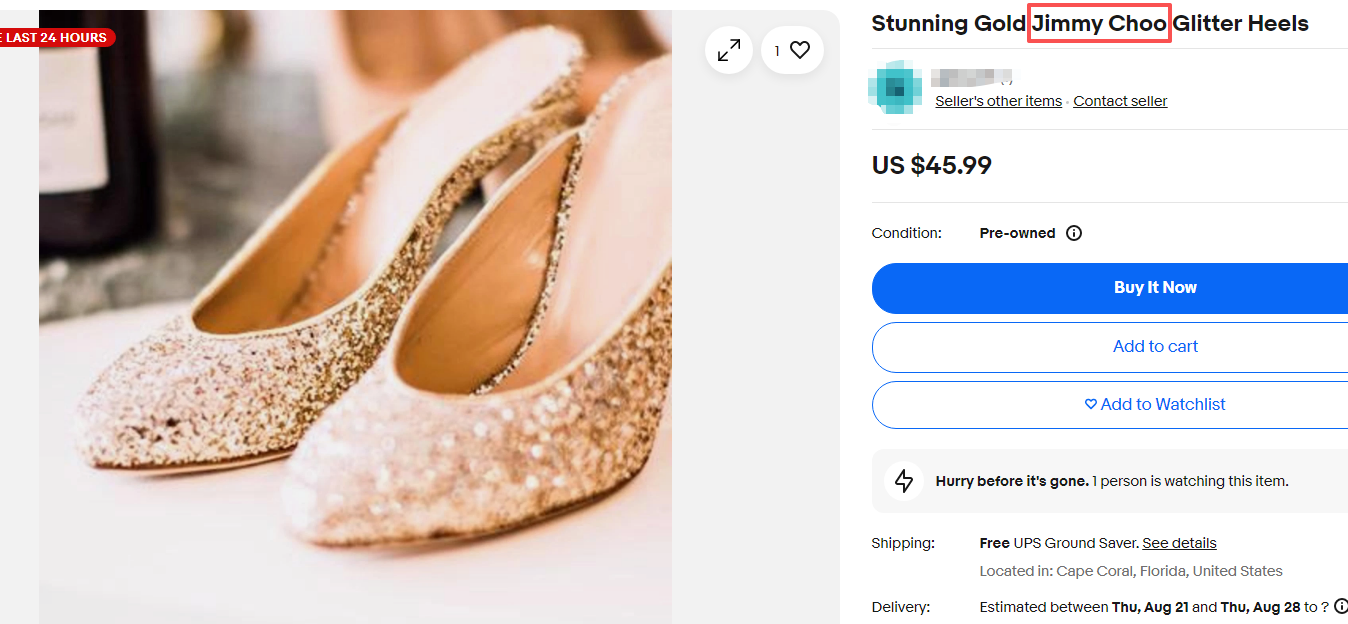This screenshot has width=1348, height=624.
Task: Click the heart icon on the photo
Action: pyautogui.click(x=799, y=50)
